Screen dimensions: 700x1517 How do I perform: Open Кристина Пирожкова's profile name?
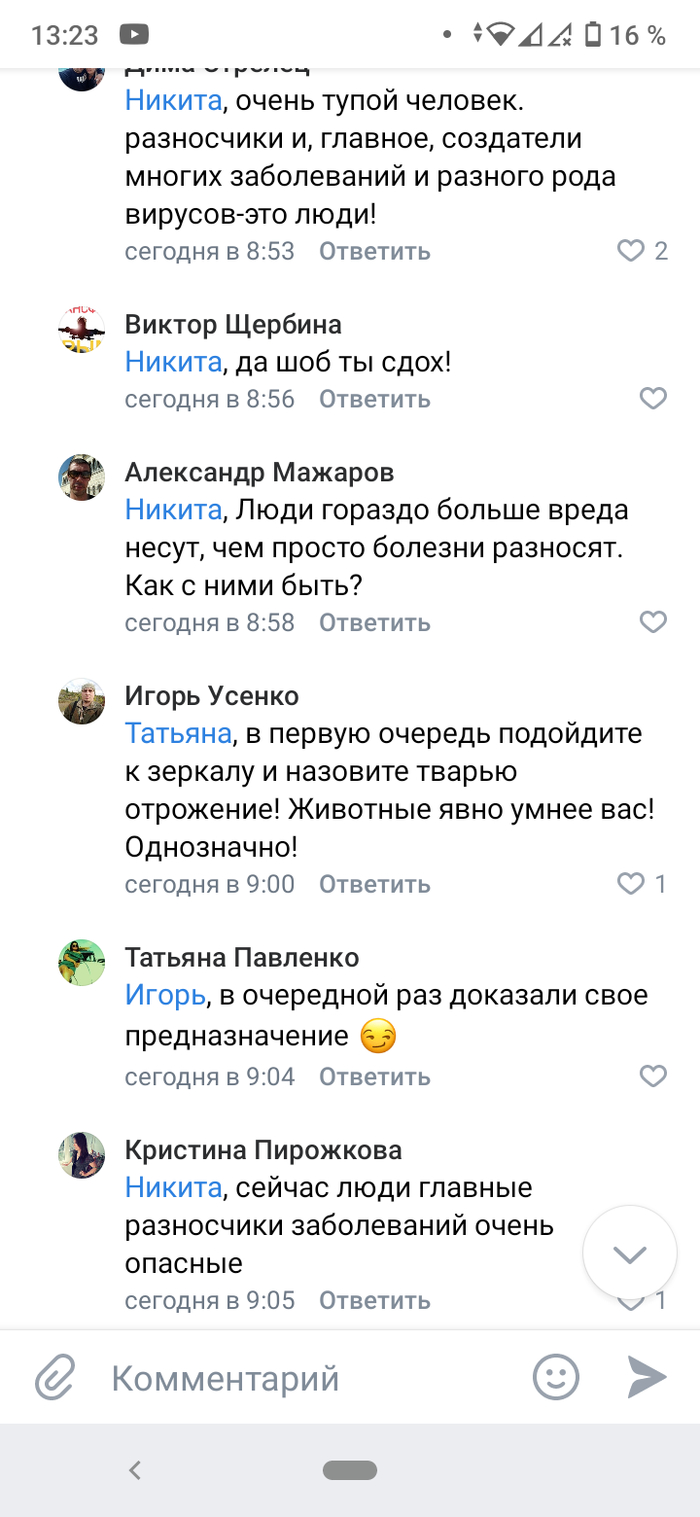coord(263,1150)
